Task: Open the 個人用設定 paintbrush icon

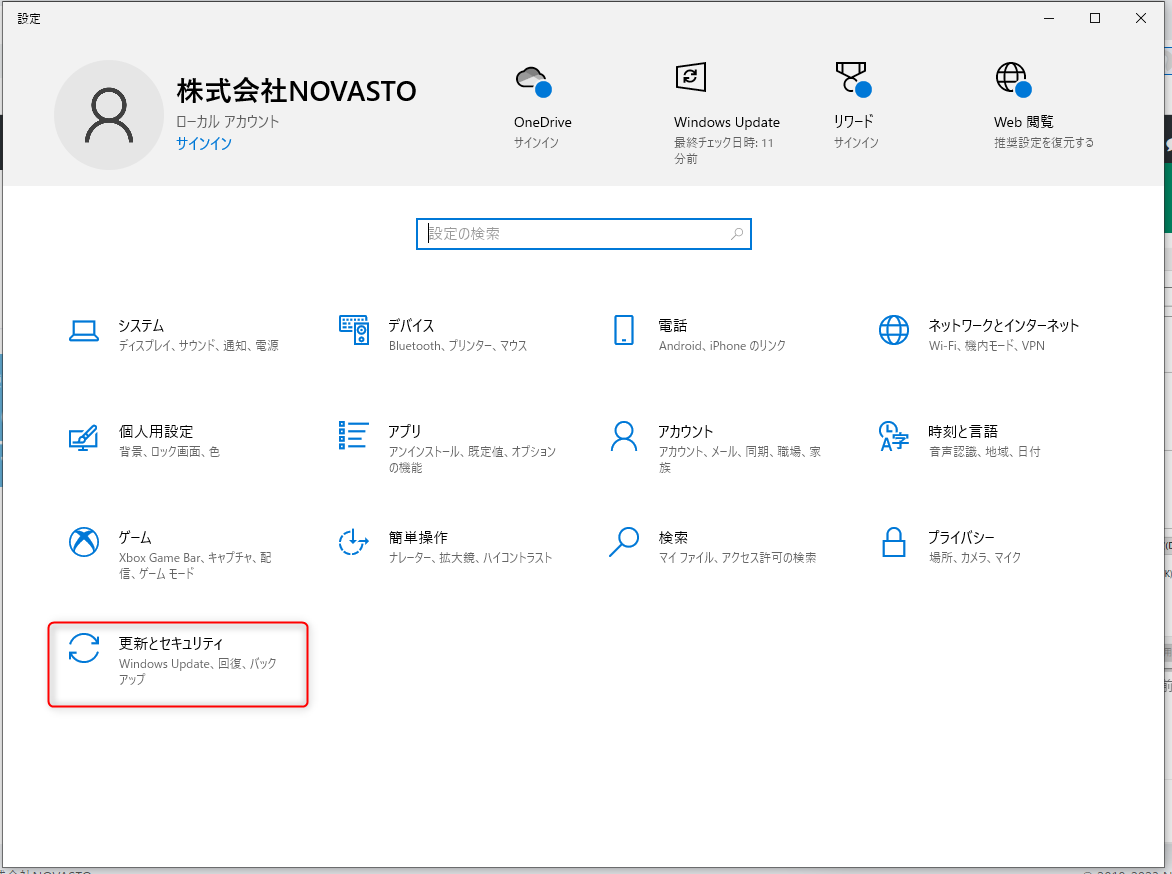Action: click(x=84, y=437)
